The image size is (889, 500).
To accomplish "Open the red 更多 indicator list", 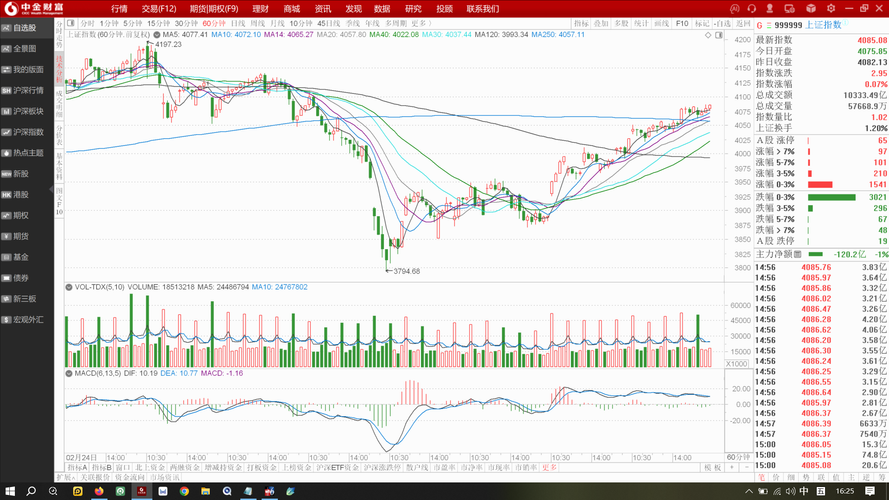I will click(549, 468).
